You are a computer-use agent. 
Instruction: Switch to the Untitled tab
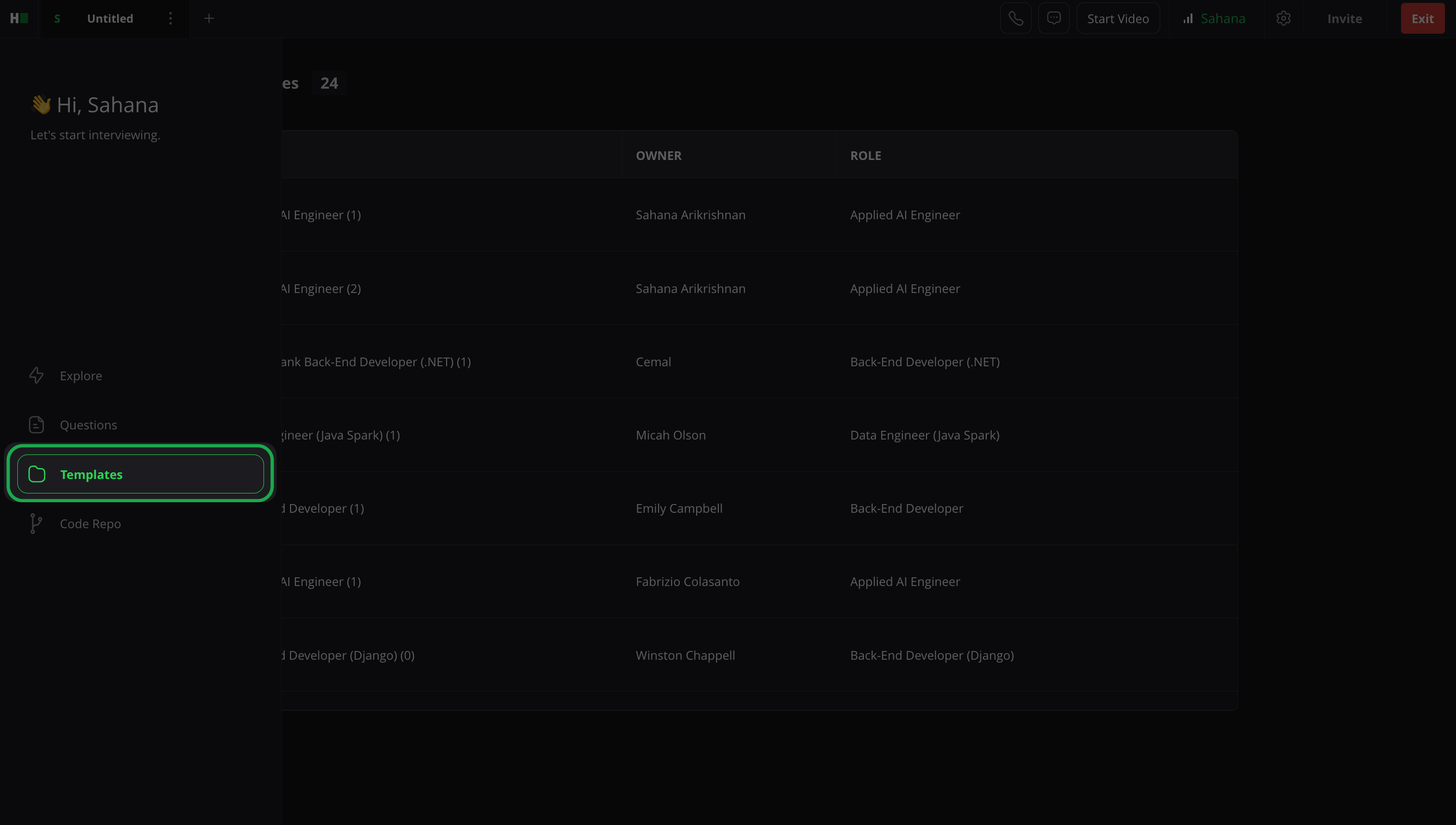point(110,19)
